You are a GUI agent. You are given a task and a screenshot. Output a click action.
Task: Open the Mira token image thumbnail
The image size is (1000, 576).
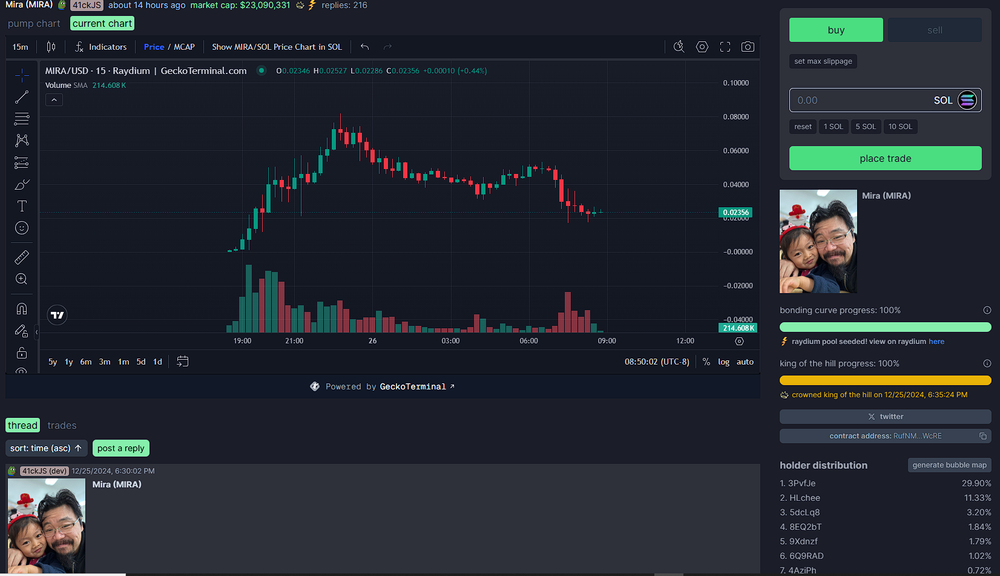click(818, 241)
